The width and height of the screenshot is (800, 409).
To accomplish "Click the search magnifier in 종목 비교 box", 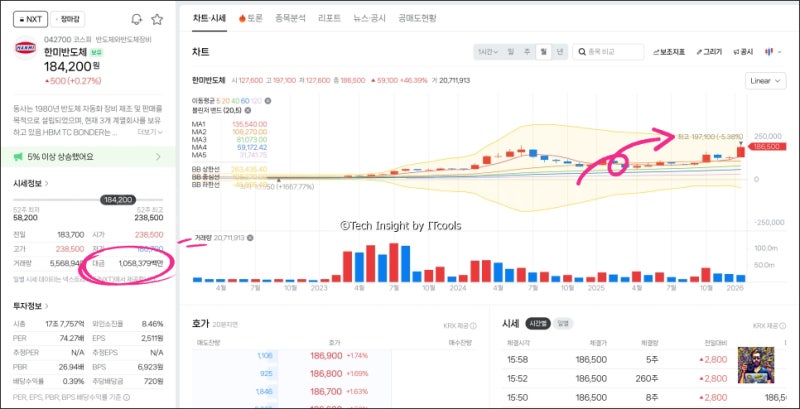I will point(582,52).
